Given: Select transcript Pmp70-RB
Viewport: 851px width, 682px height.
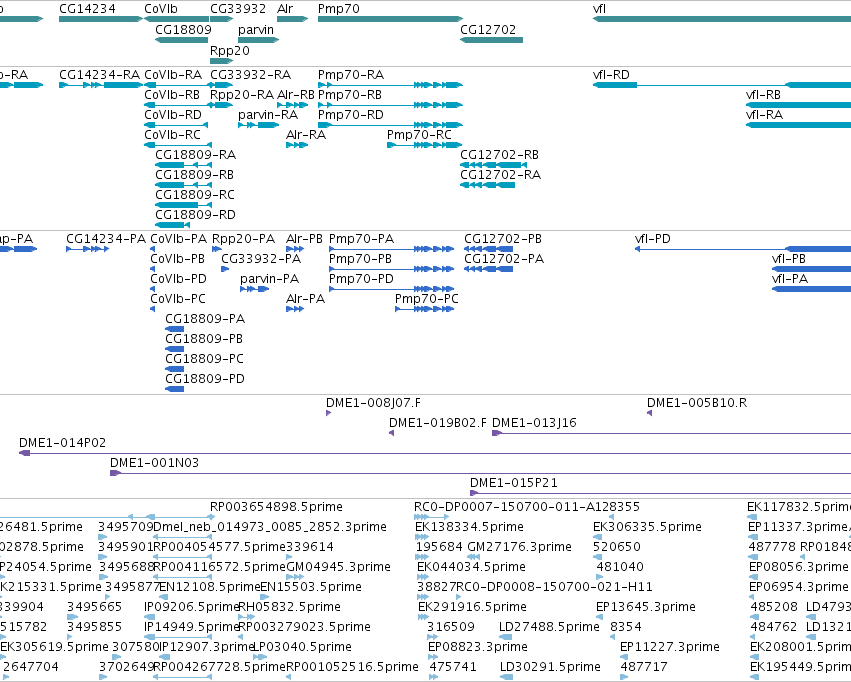Looking at the screenshot, I should (390, 105).
